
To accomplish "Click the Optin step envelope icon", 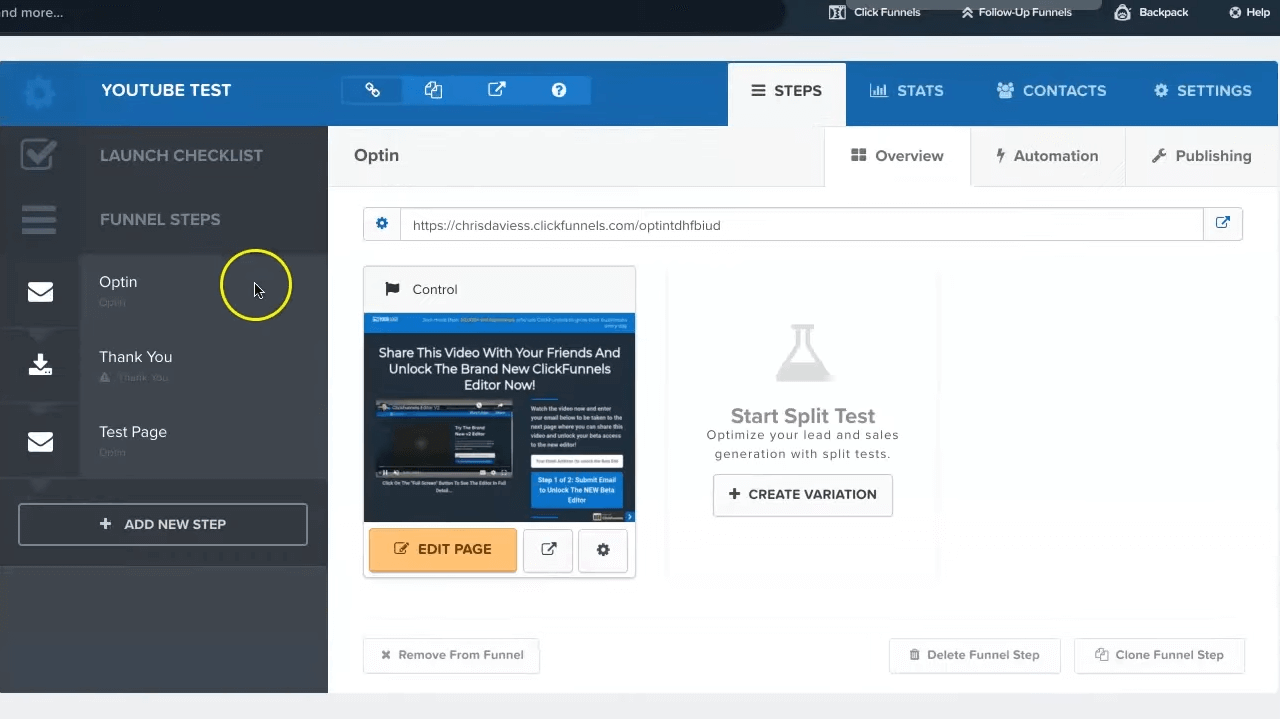I will coord(40,292).
